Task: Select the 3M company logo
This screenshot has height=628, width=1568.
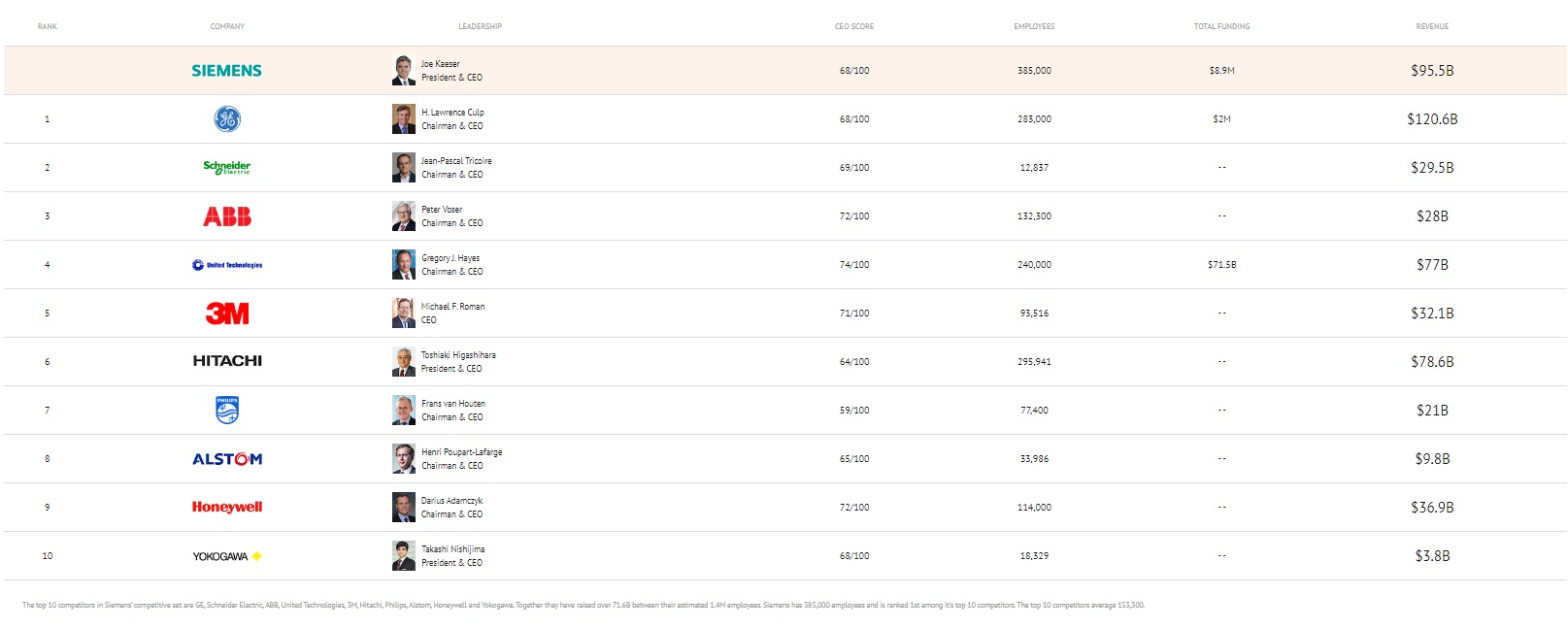Action: click(x=227, y=314)
